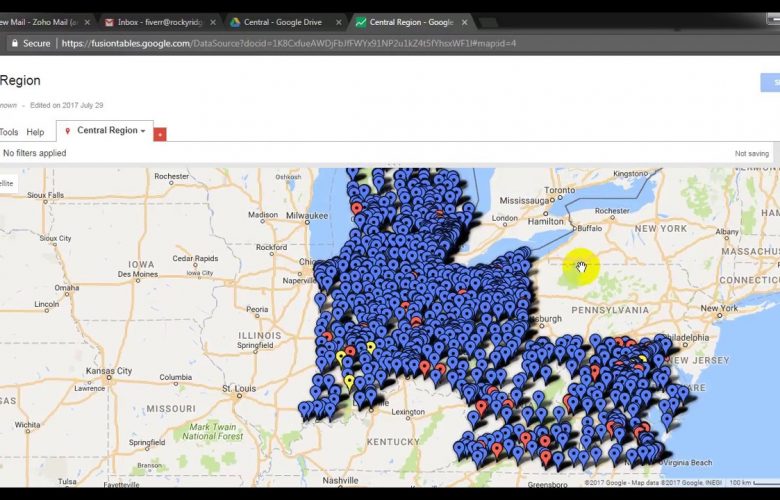Close the Zoho Mail browser tab
Image resolution: width=780 pixels, height=500 pixels.
pyautogui.click(x=87, y=22)
